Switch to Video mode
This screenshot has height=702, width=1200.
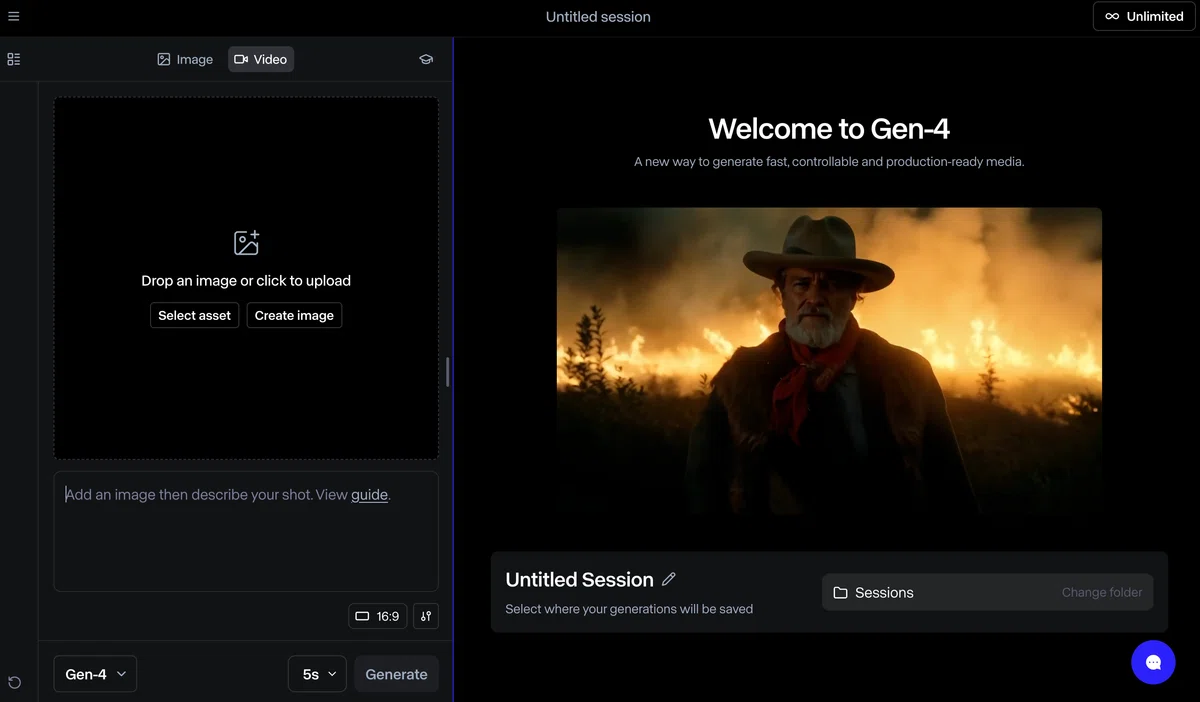261,59
